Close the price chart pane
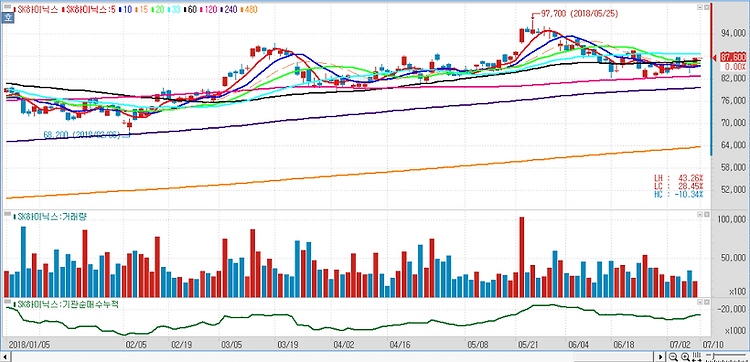Viewport: 750px width, 362px height. coord(707,8)
